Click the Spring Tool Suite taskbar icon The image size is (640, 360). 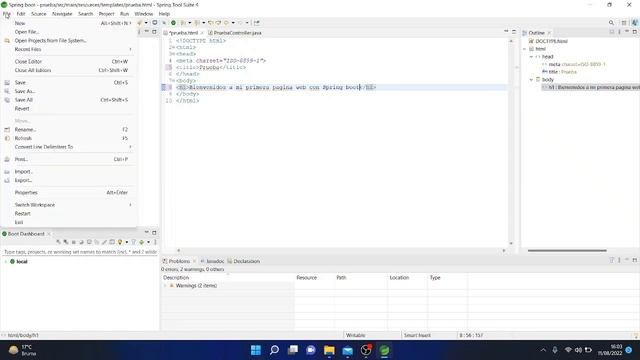[x=384, y=350]
